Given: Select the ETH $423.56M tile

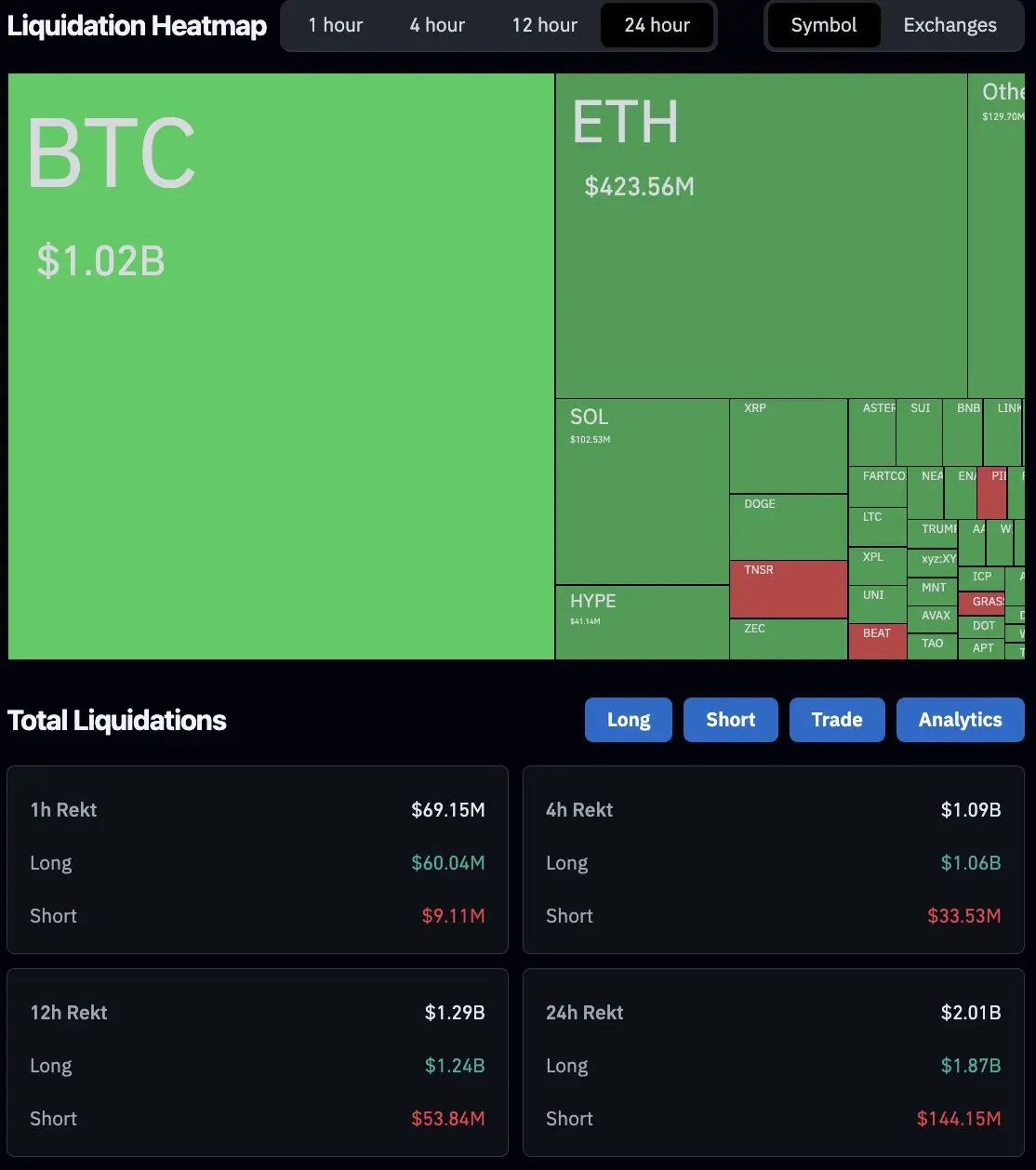Looking at the screenshot, I should pyautogui.click(x=761, y=236).
